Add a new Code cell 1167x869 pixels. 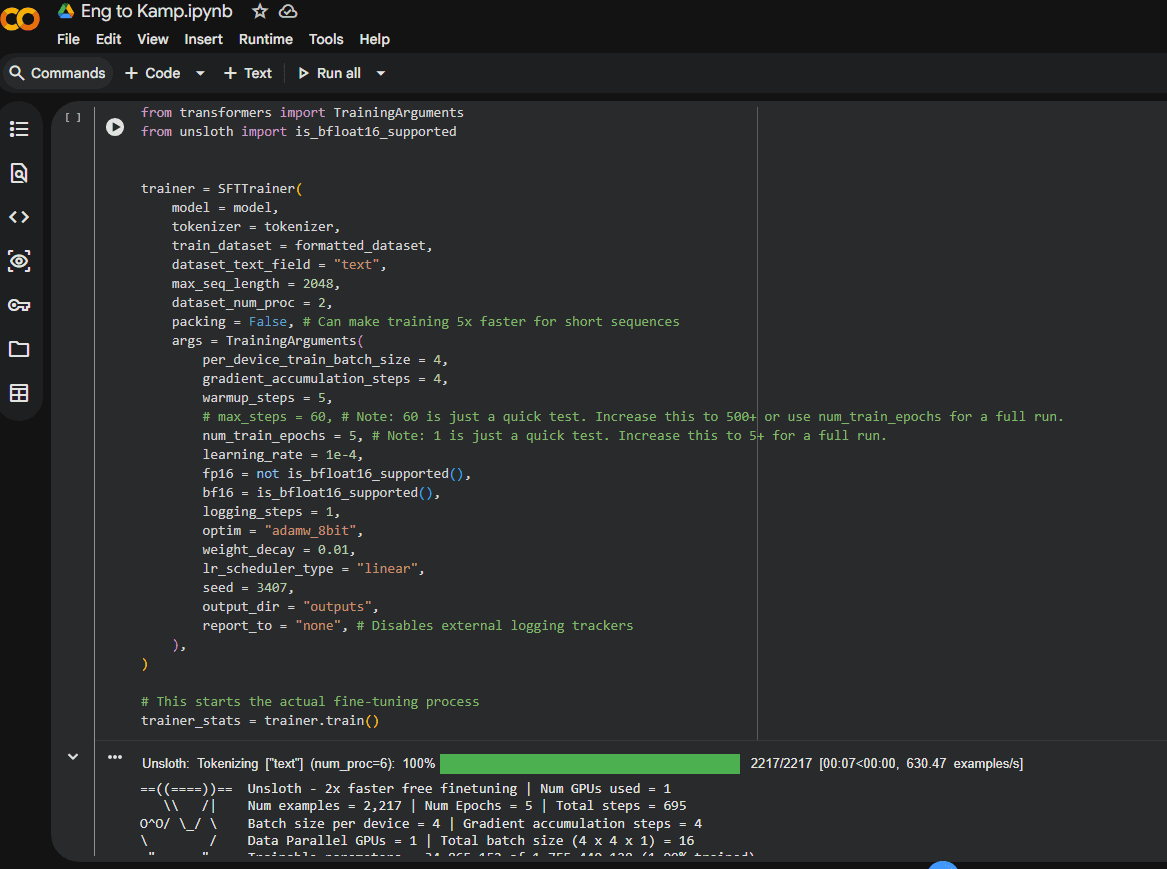153,73
